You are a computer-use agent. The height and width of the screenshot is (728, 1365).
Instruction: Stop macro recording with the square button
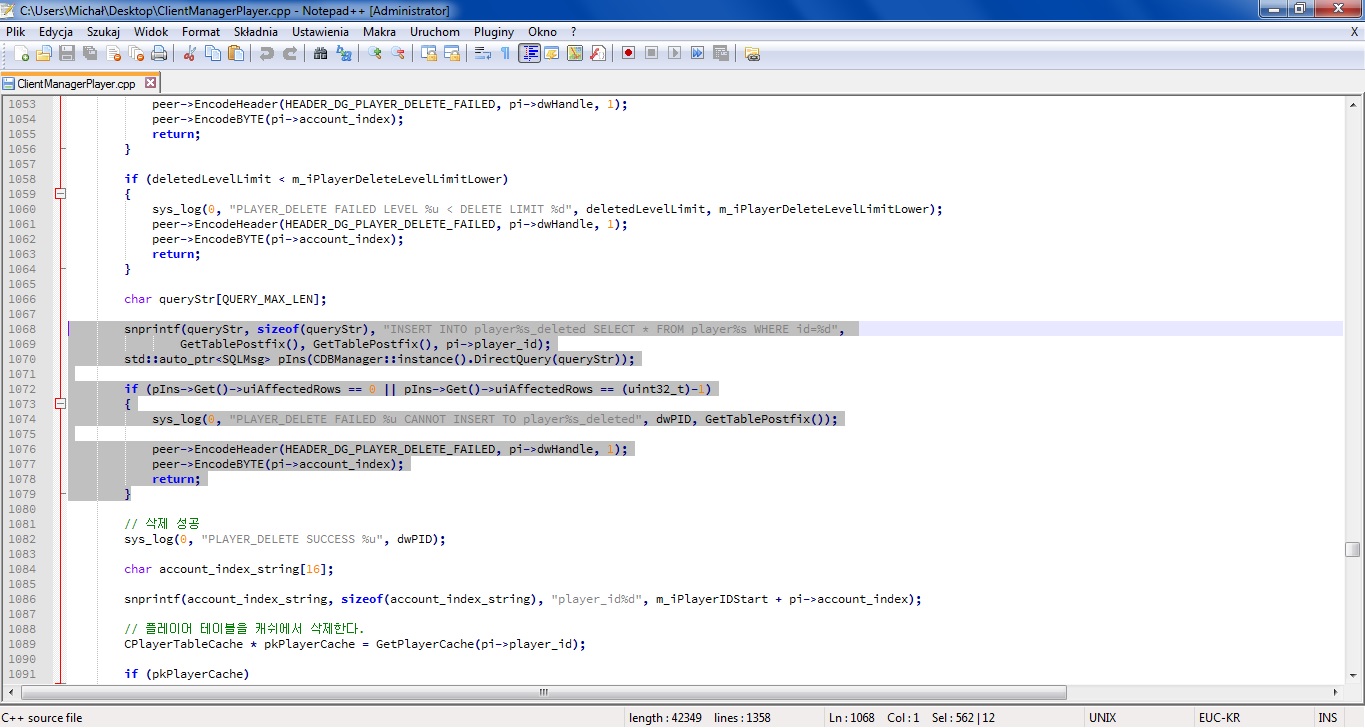pos(651,53)
